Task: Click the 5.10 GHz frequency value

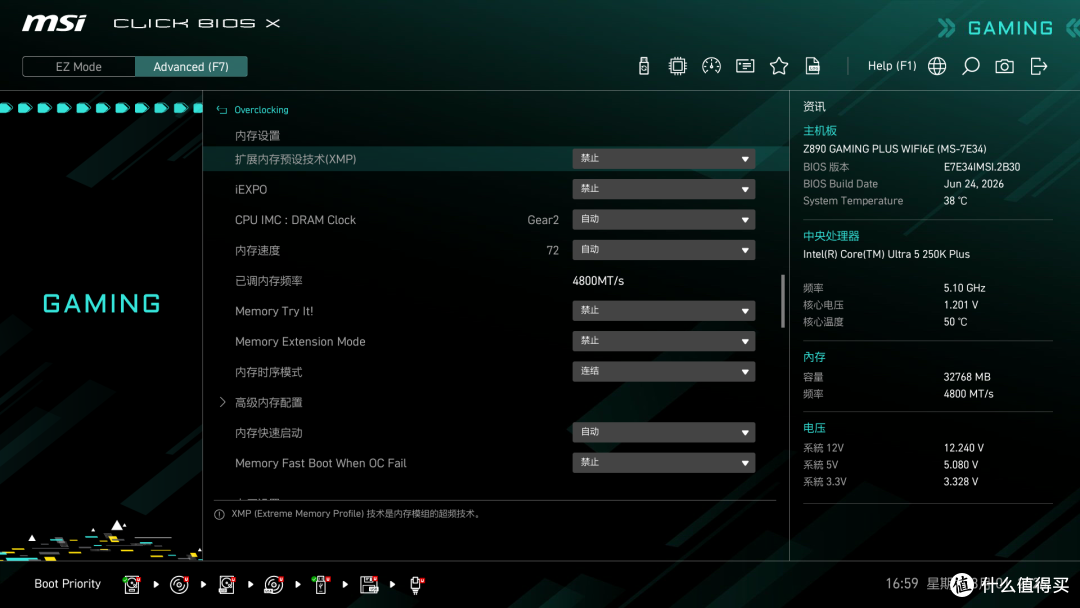Action: 964,288
